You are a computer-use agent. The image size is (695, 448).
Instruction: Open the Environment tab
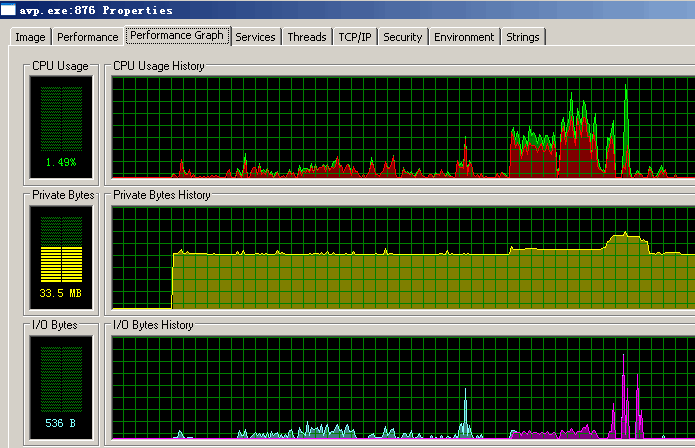(464, 37)
